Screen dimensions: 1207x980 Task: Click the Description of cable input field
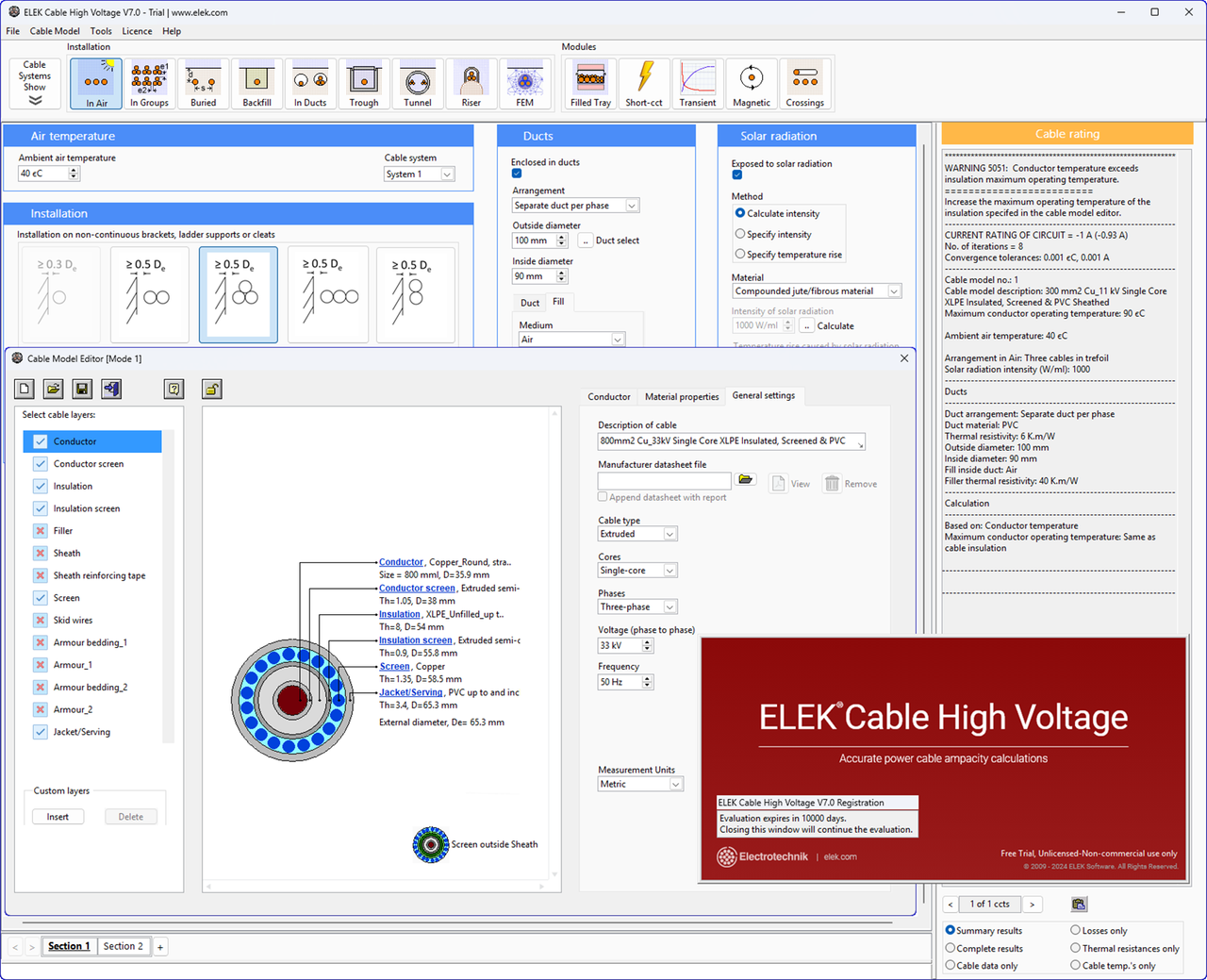coord(732,441)
